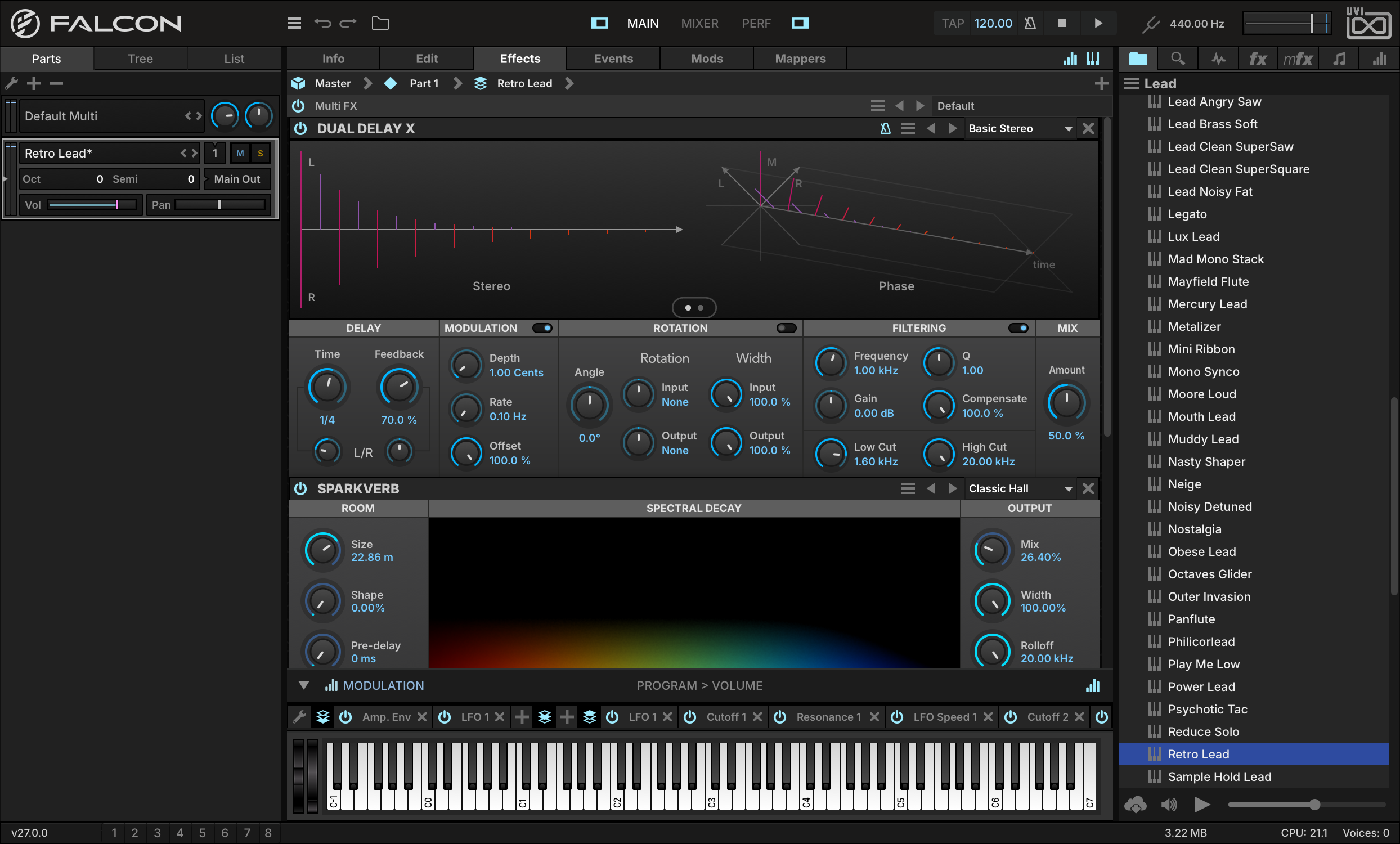Viewport: 1400px width, 844px height.
Task: Click the undo arrow icon
Action: pos(322,23)
